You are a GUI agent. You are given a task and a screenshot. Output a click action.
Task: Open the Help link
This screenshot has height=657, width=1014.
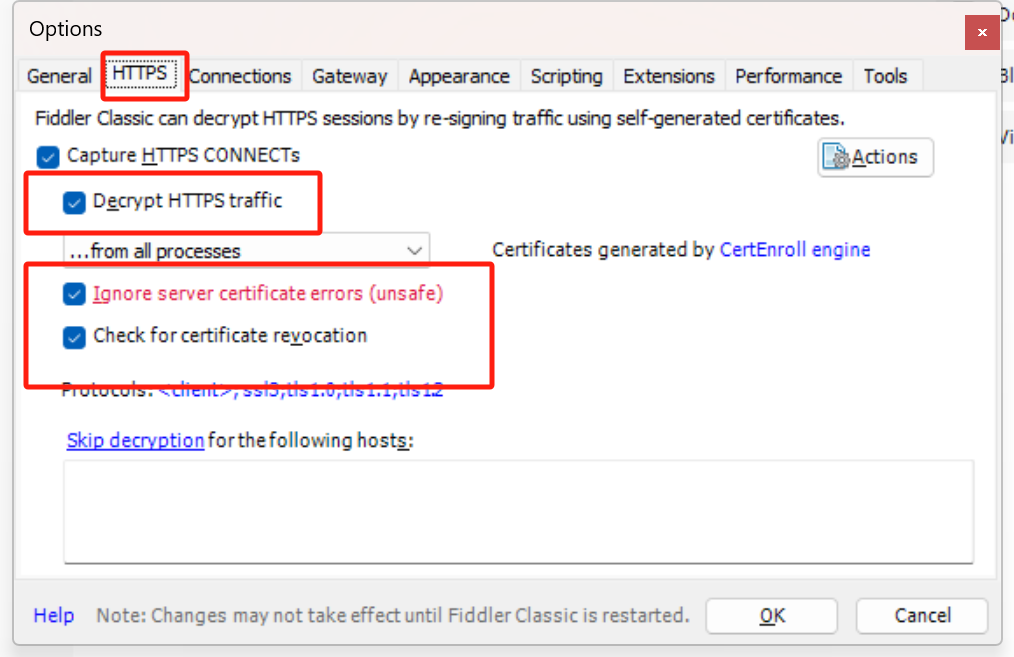(x=54, y=615)
